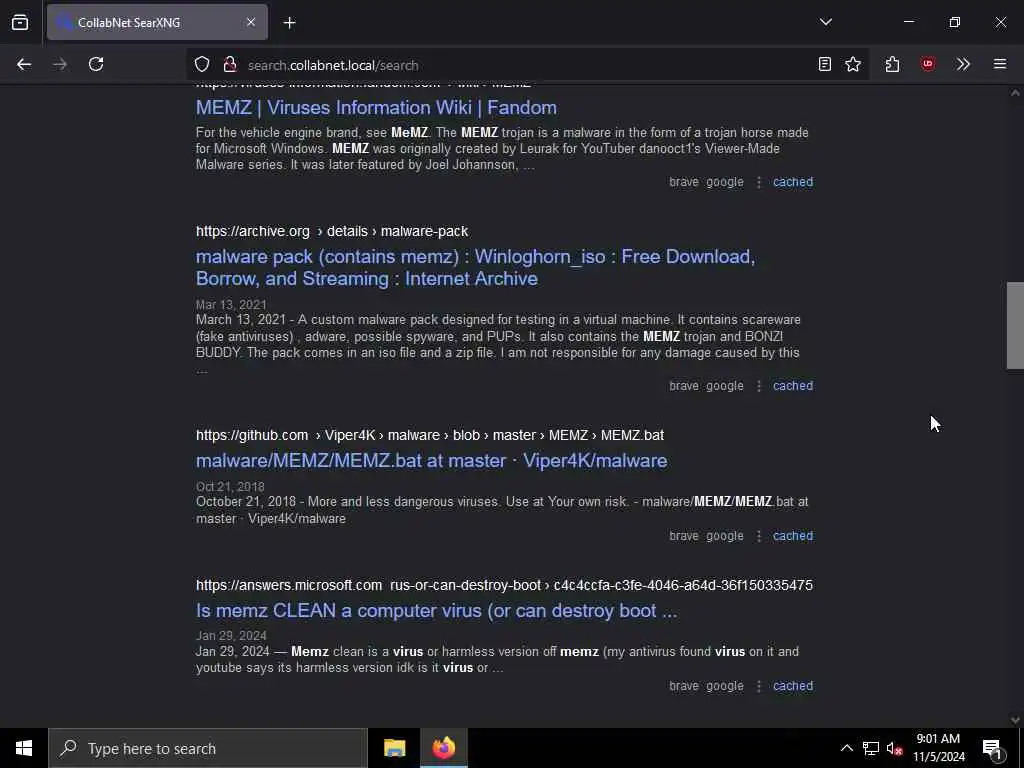The height and width of the screenshot is (768, 1024).
Task: Click scrollbar up arrow
Action: point(1015,93)
